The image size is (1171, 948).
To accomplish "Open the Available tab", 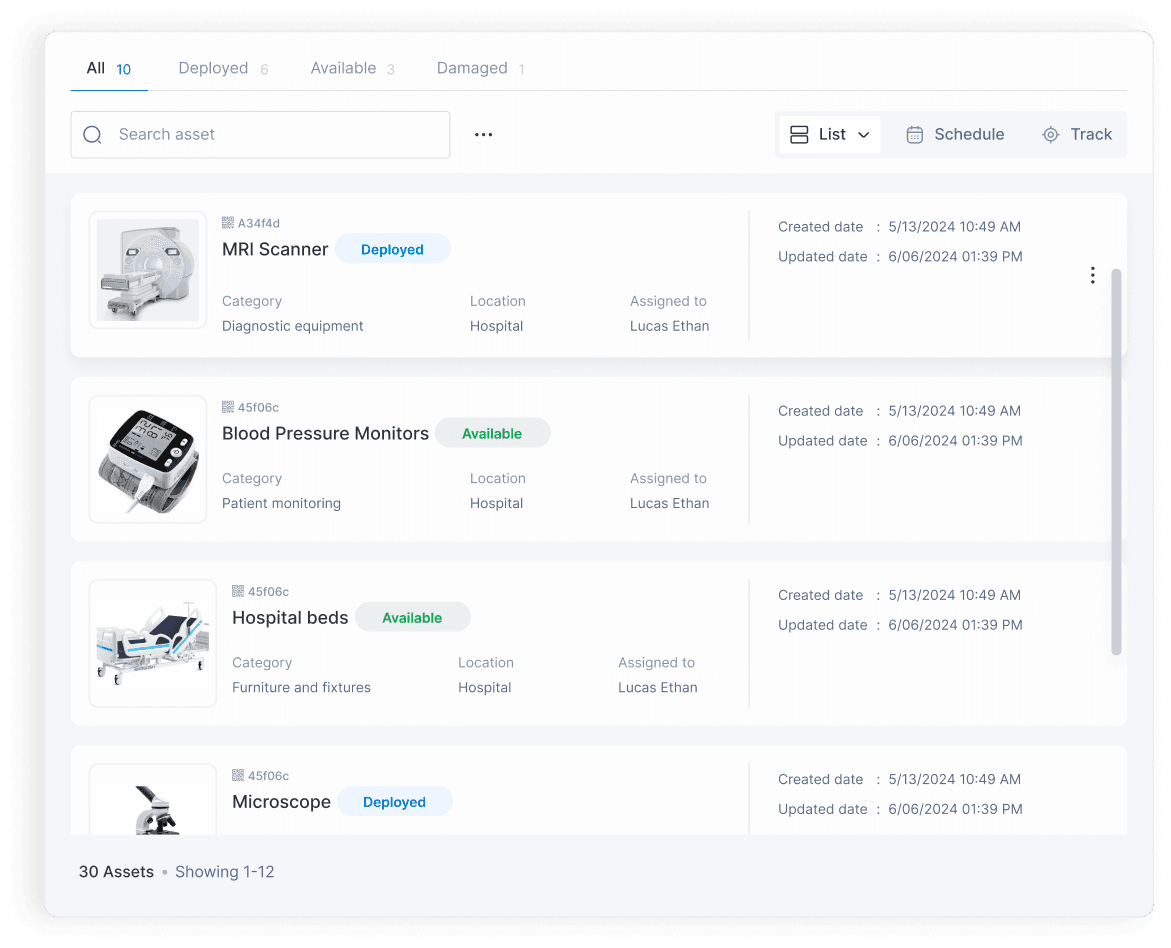I will [x=343, y=67].
